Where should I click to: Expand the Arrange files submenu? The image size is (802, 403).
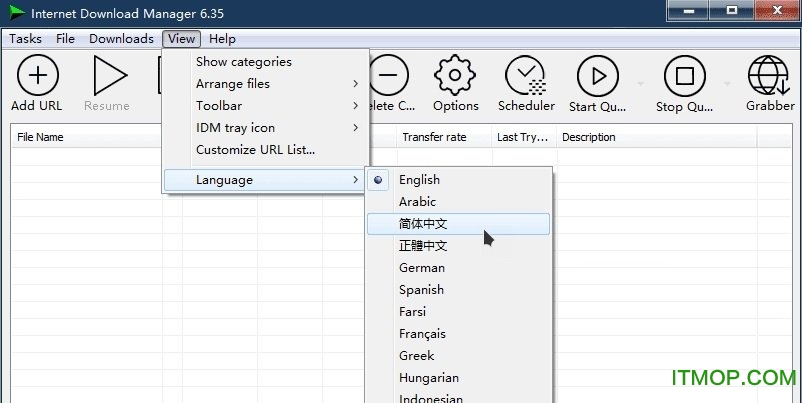pyautogui.click(x=265, y=84)
